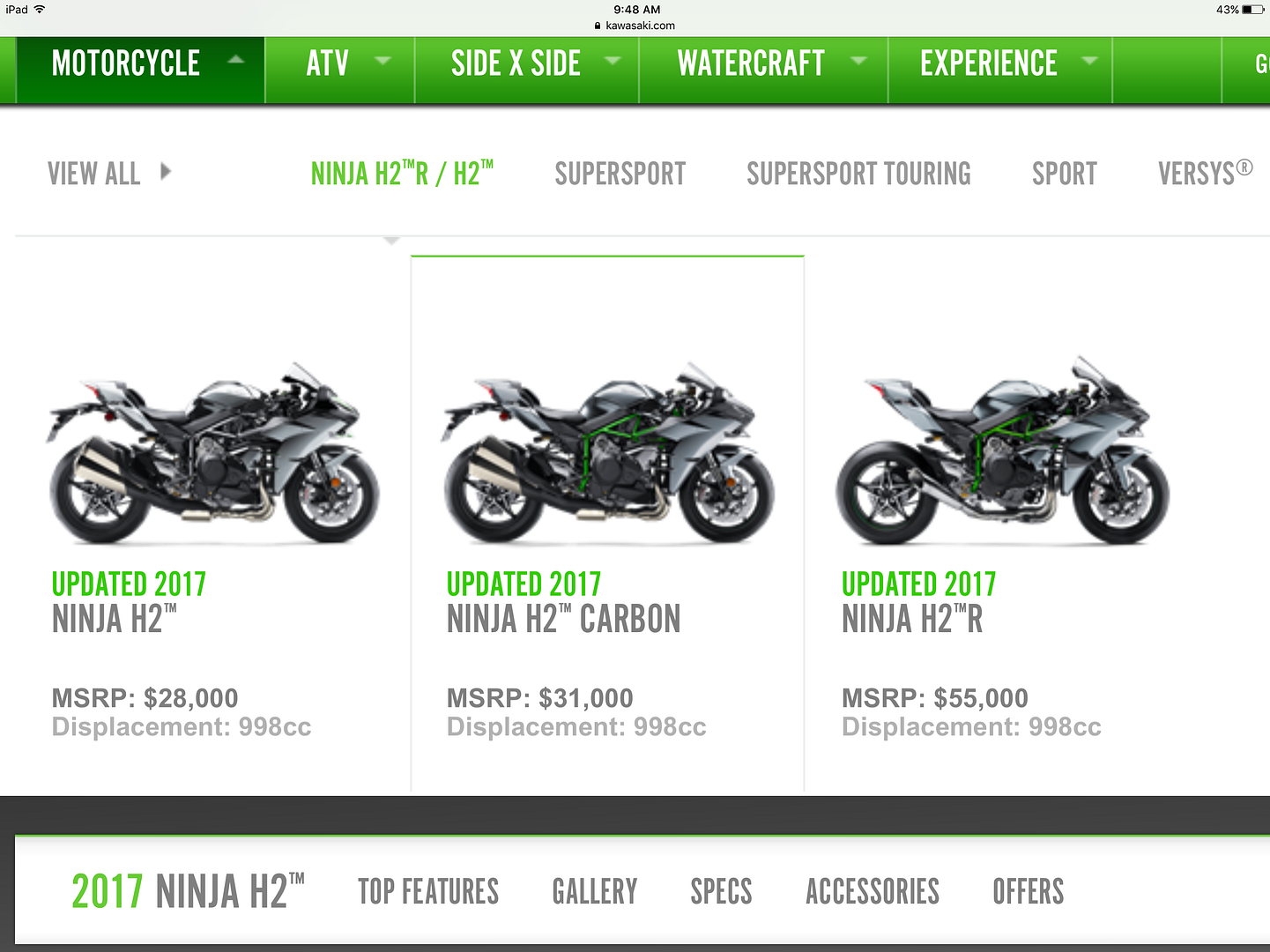Tap the lock icon beside kawasaki.com

click(x=598, y=26)
